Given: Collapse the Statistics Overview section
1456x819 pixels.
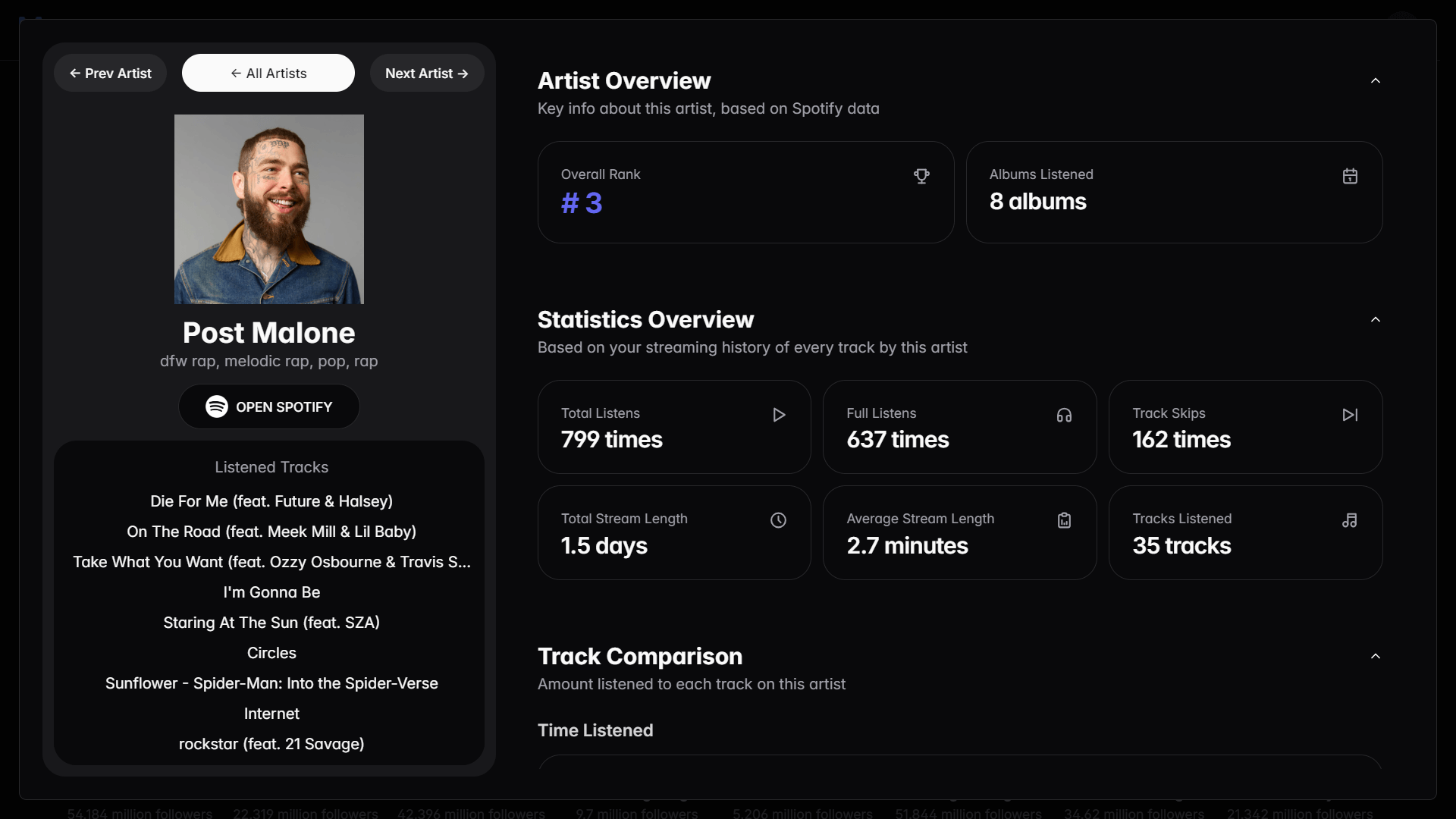Looking at the screenshot, I should coord(1376,319).
